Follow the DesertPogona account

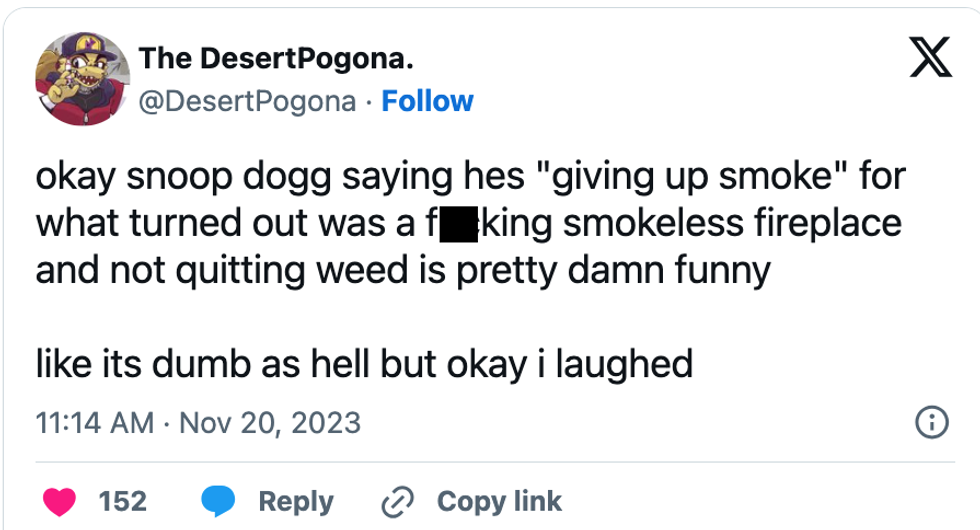pyautogui.click(x=428, y=101)
